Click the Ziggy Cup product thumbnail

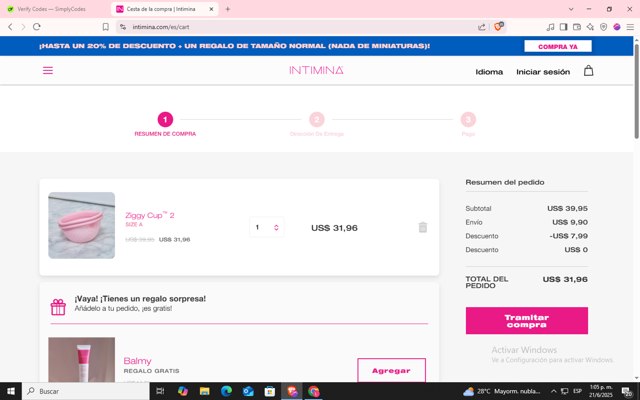[82, 225]
